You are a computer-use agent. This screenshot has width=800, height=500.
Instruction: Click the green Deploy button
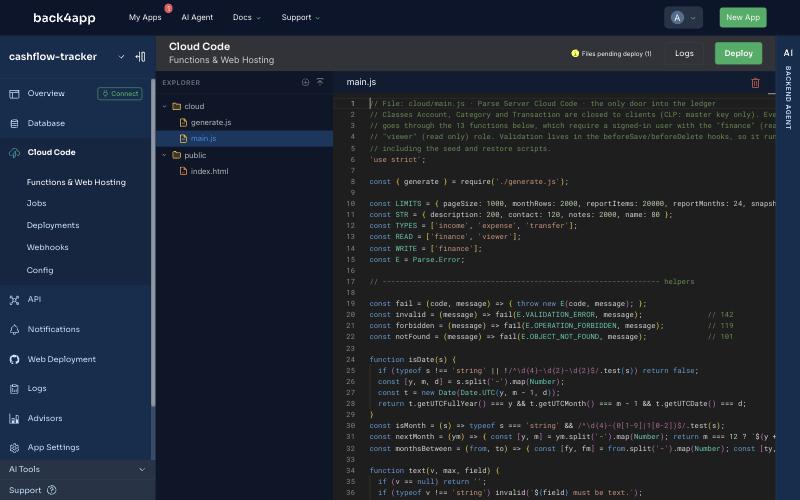[x=738, y=53]
